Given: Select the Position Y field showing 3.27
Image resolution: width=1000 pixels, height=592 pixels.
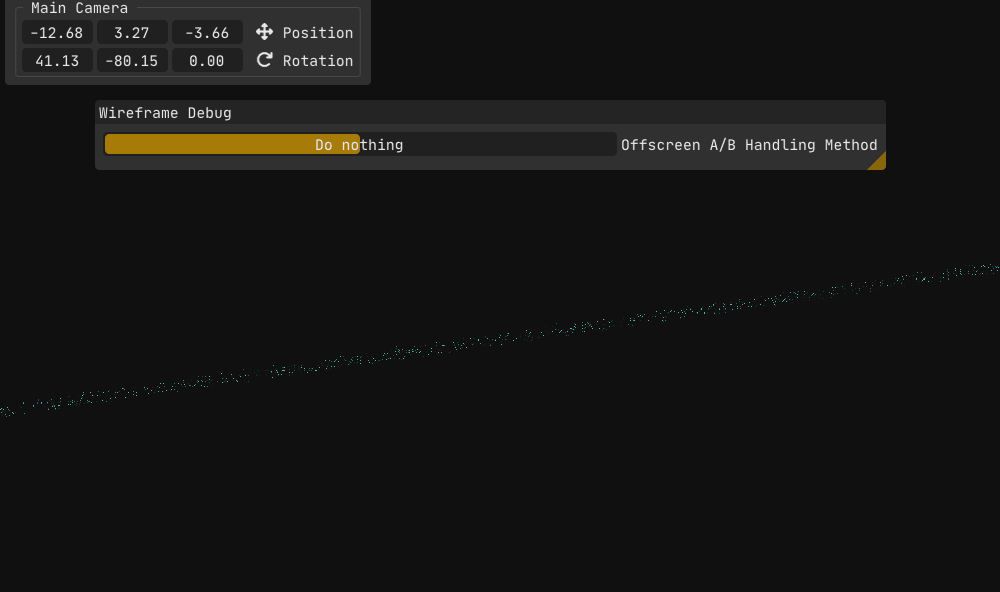Looking at the screenshot, I should [132, 33].
